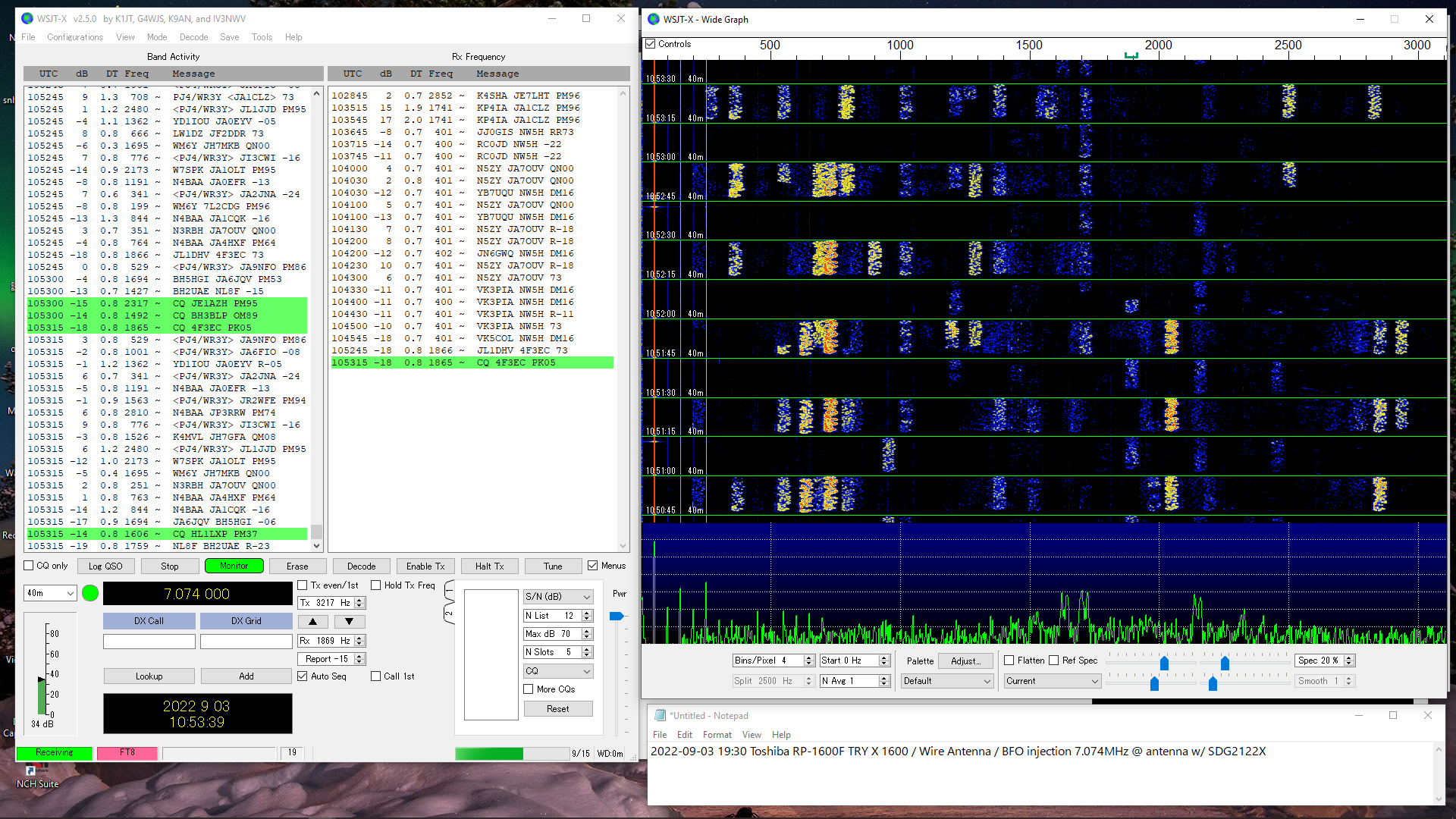Adjust the Max dB 70 spinner

[x=587, y=634]
